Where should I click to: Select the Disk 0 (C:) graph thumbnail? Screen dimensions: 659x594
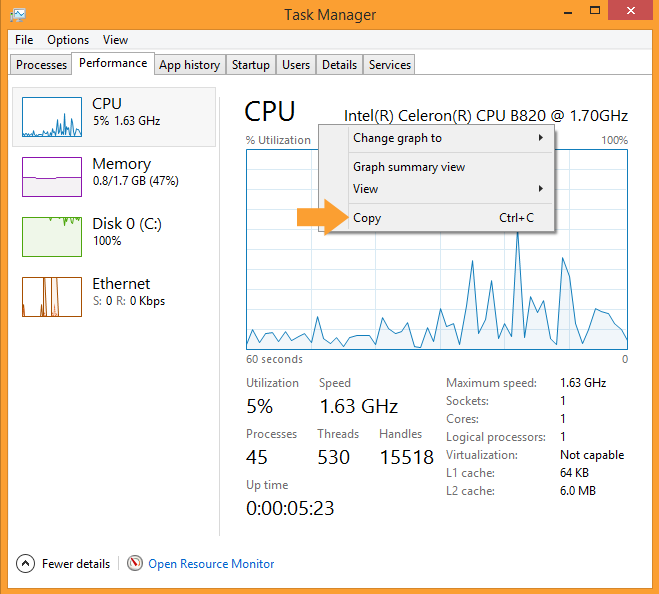pos(52,237)
